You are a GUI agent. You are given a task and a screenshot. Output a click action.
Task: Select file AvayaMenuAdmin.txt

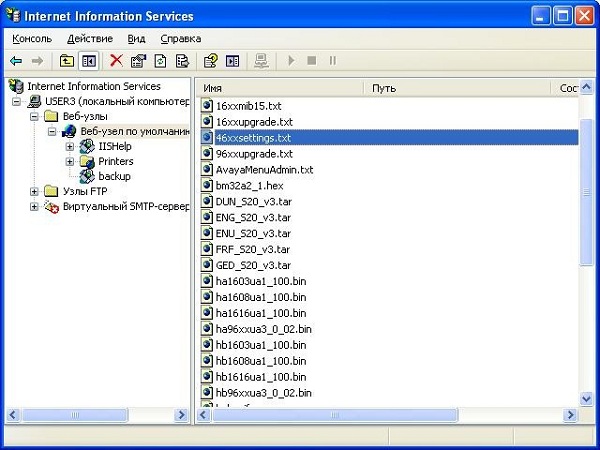coord(264,170)
